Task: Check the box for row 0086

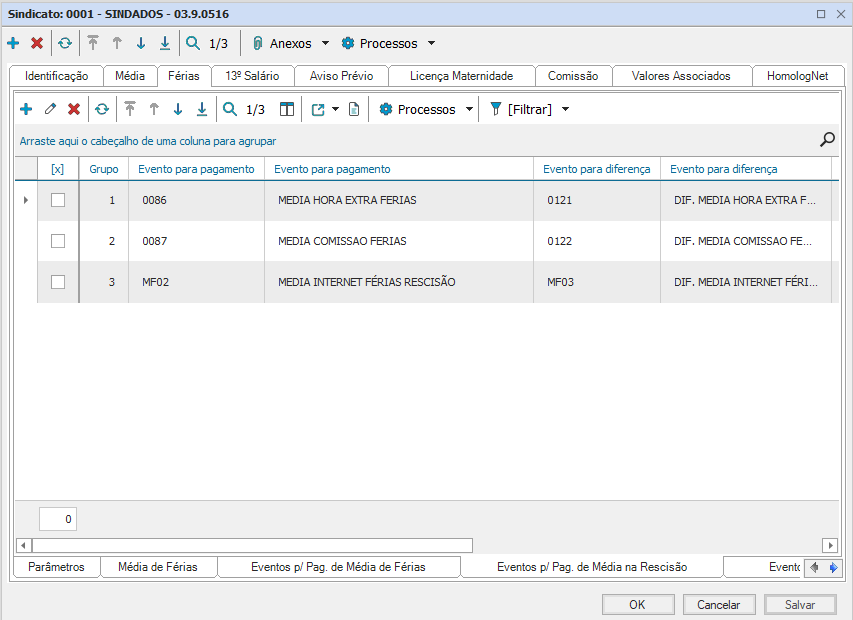Action: coord(58,200)
